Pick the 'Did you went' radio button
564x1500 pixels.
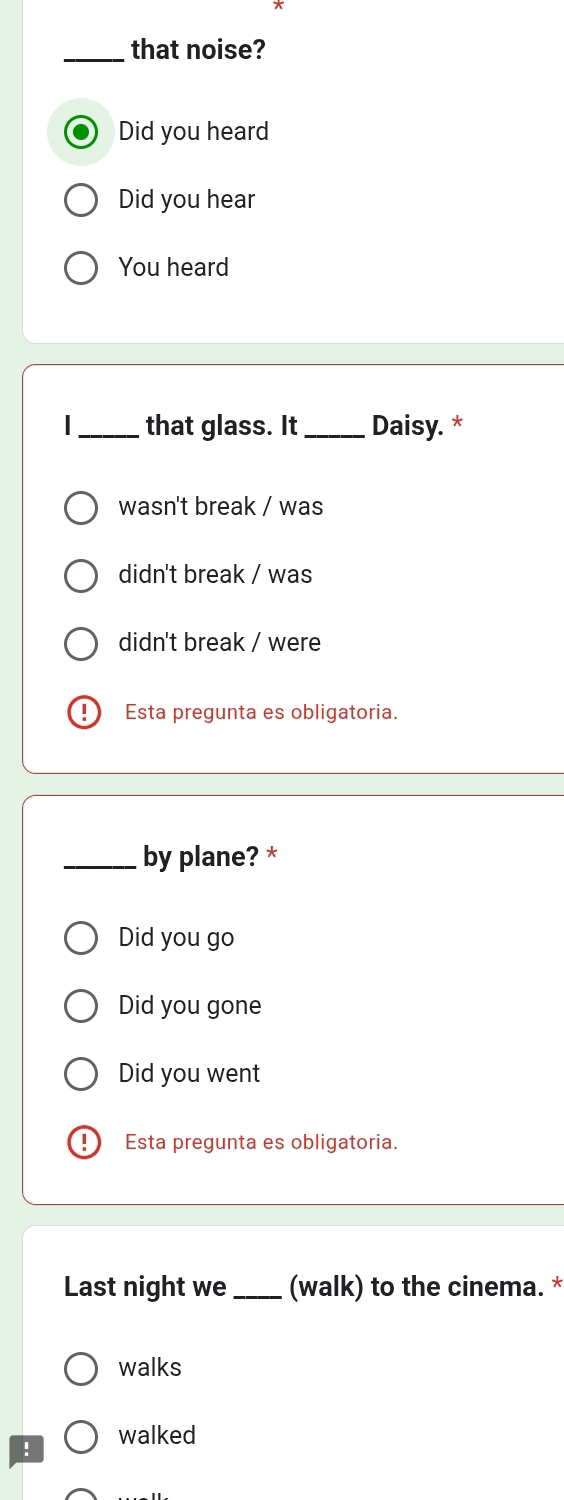tap(81, 1074)
